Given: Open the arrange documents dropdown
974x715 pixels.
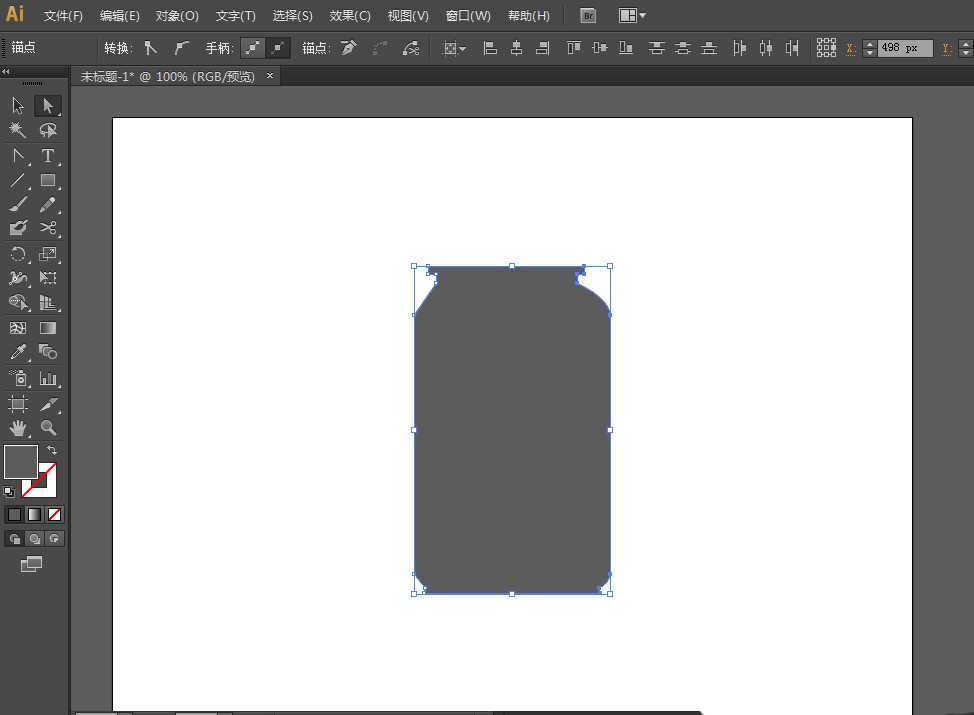Looking at the screenshot, I should (632, 16).
